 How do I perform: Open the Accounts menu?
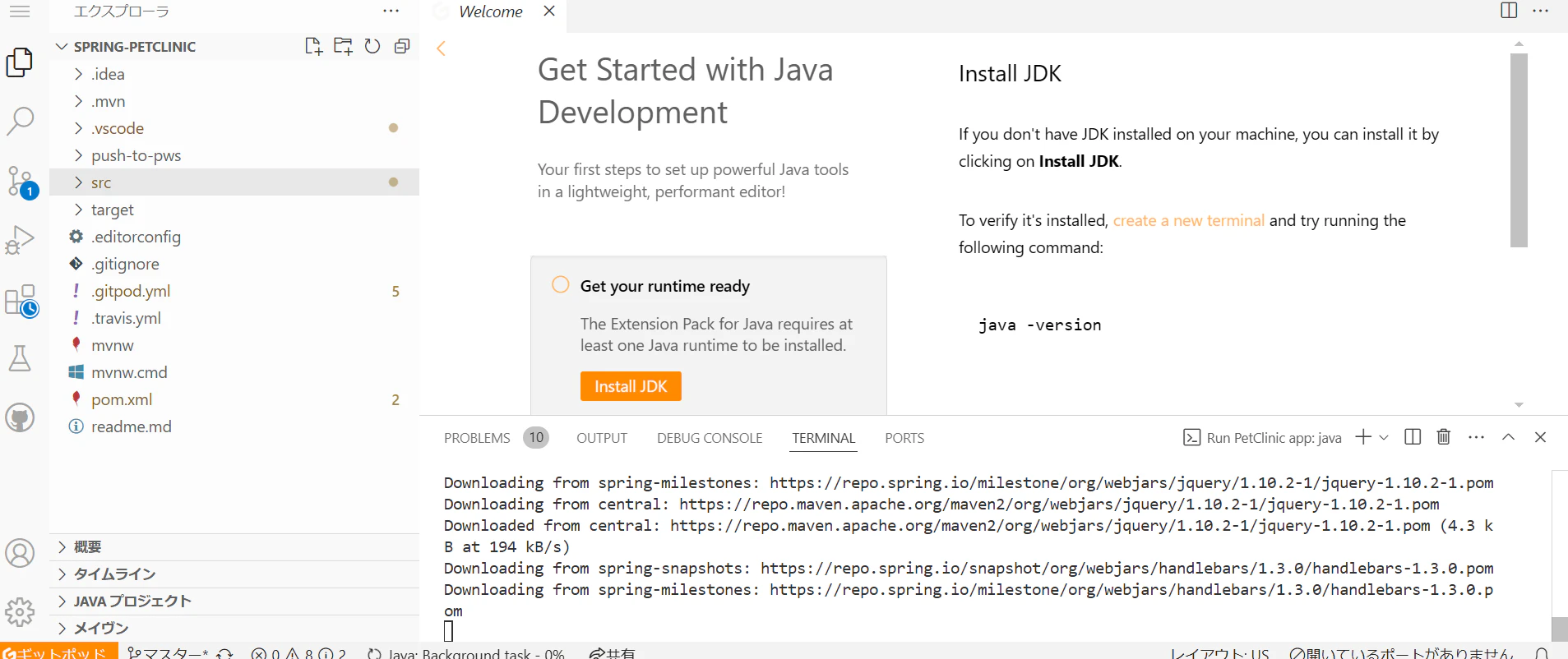(20, 553)
